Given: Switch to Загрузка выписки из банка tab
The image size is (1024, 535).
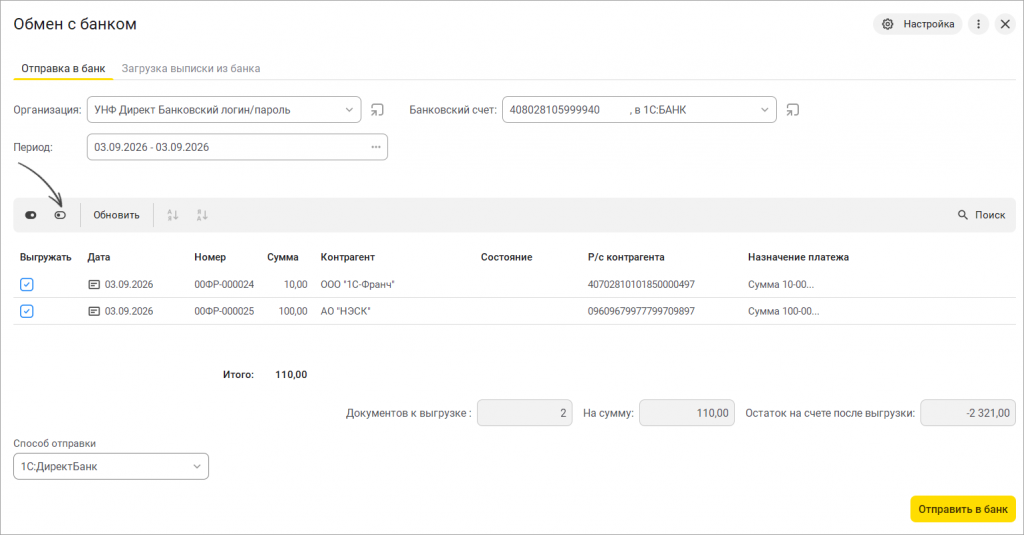Looking at the screenshot, I should [191, 68].
